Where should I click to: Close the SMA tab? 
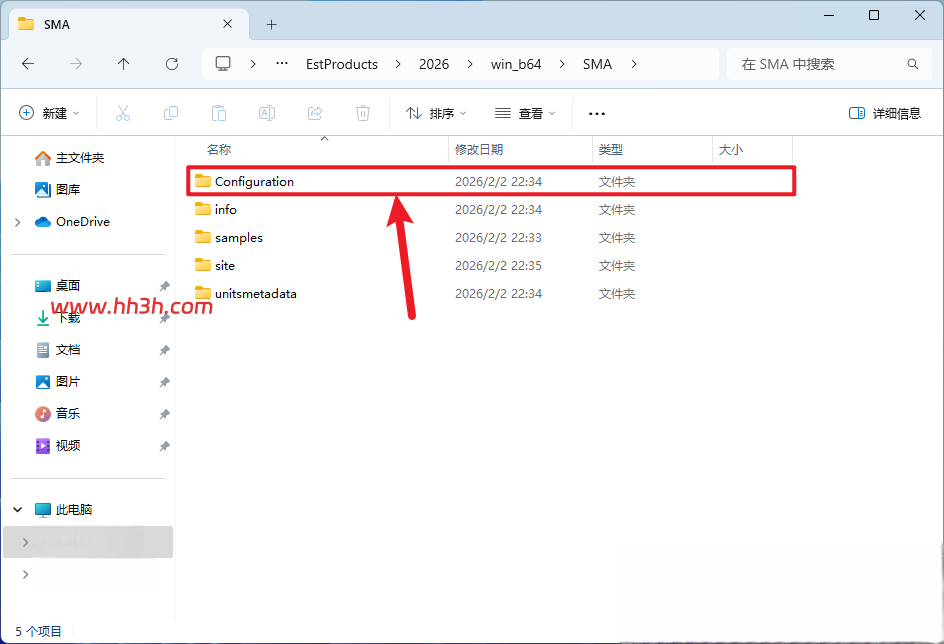(228, 24)
